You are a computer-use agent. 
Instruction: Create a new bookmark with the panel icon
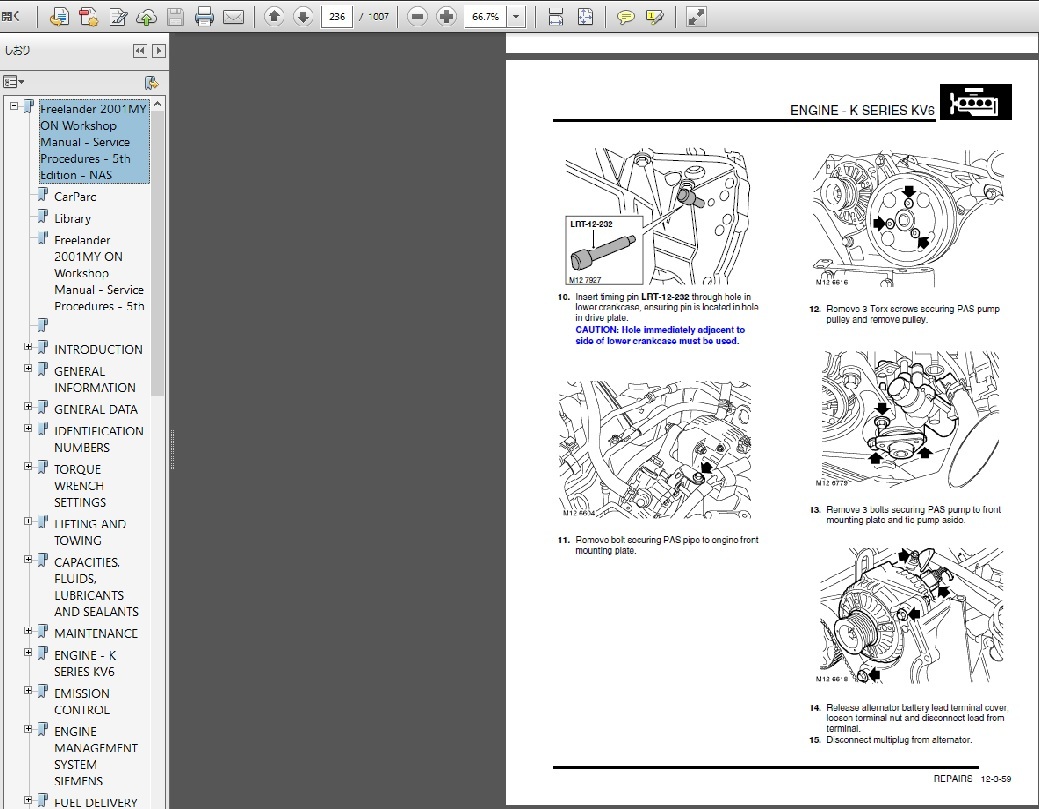[x=152, y=83]
